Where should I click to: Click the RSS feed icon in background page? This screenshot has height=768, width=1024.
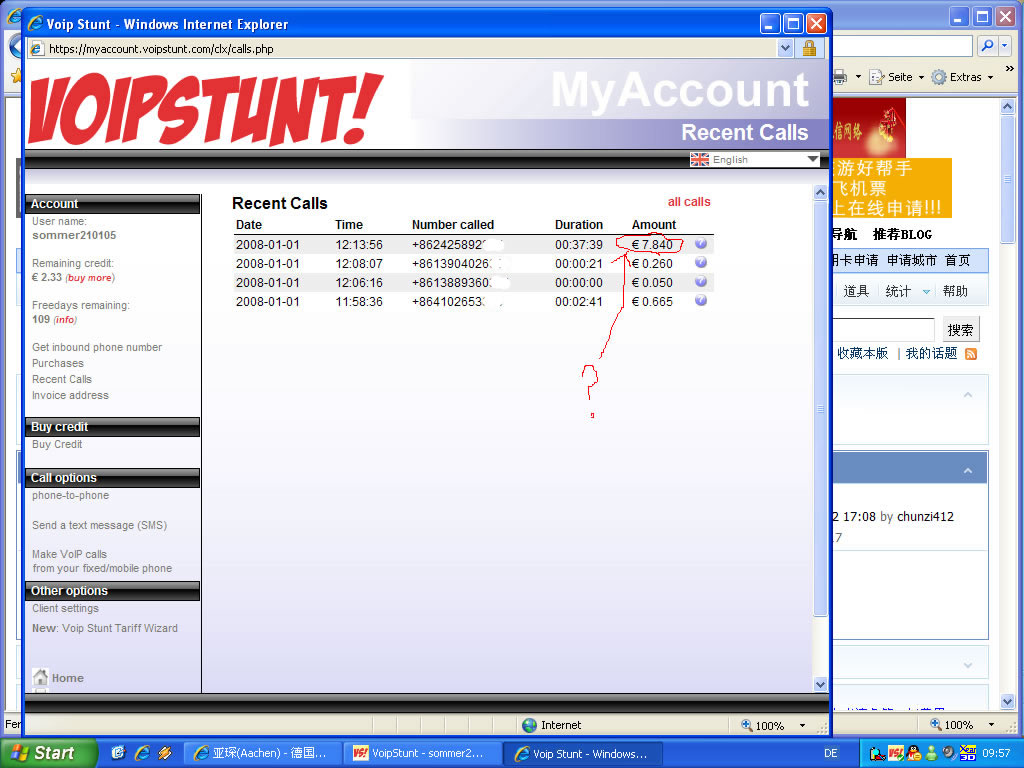click(971, 354)
